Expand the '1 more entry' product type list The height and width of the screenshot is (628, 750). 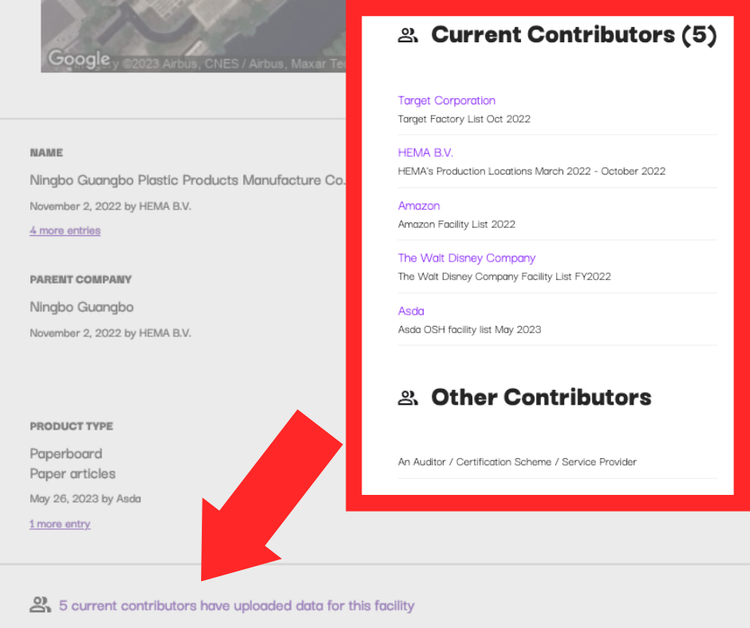coord(60,524)
